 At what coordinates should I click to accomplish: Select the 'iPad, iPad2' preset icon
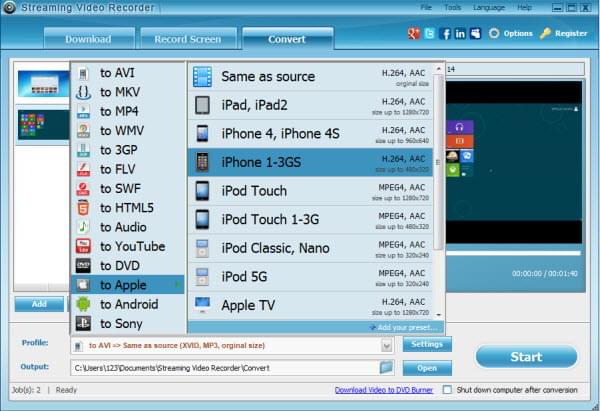pos(202,105)
